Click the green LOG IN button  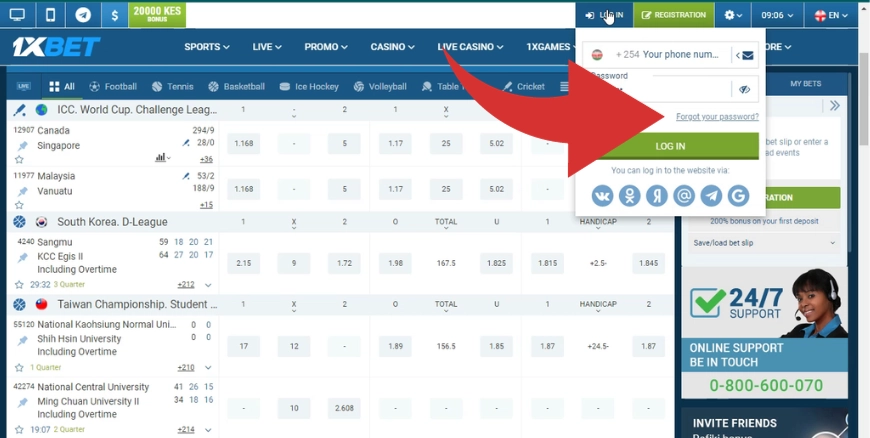(x=670, y=147)
